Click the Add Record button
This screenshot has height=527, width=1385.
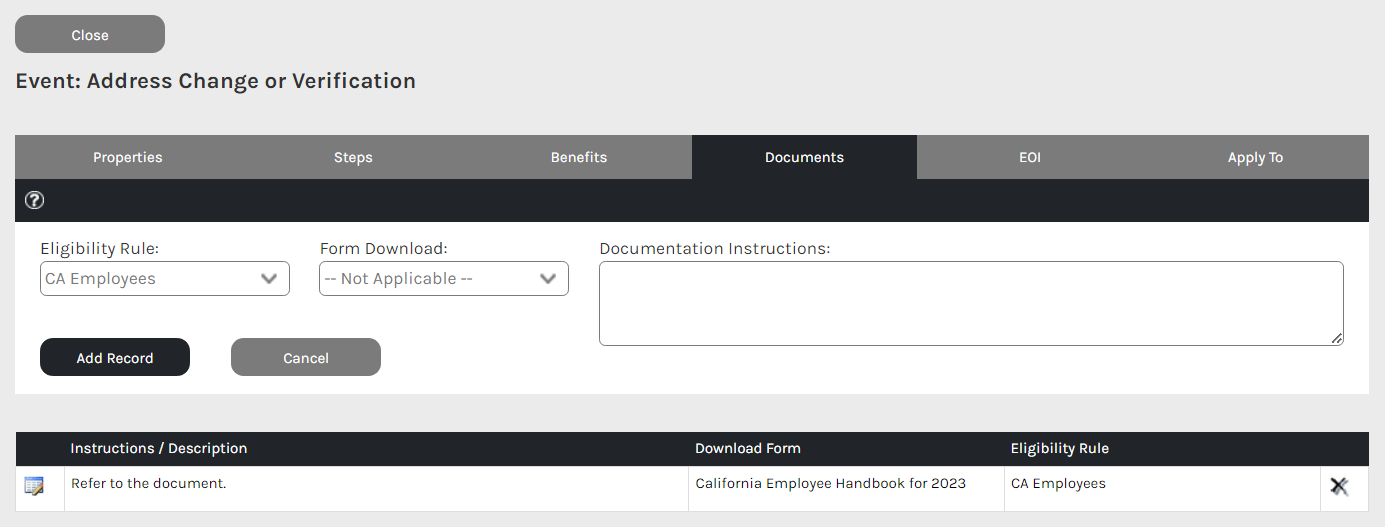click(115, 357)
